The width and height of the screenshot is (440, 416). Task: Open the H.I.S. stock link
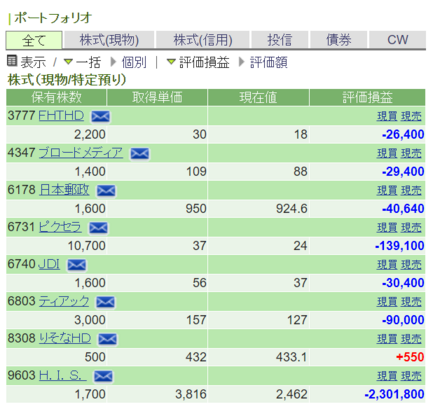tap(63, 375)
